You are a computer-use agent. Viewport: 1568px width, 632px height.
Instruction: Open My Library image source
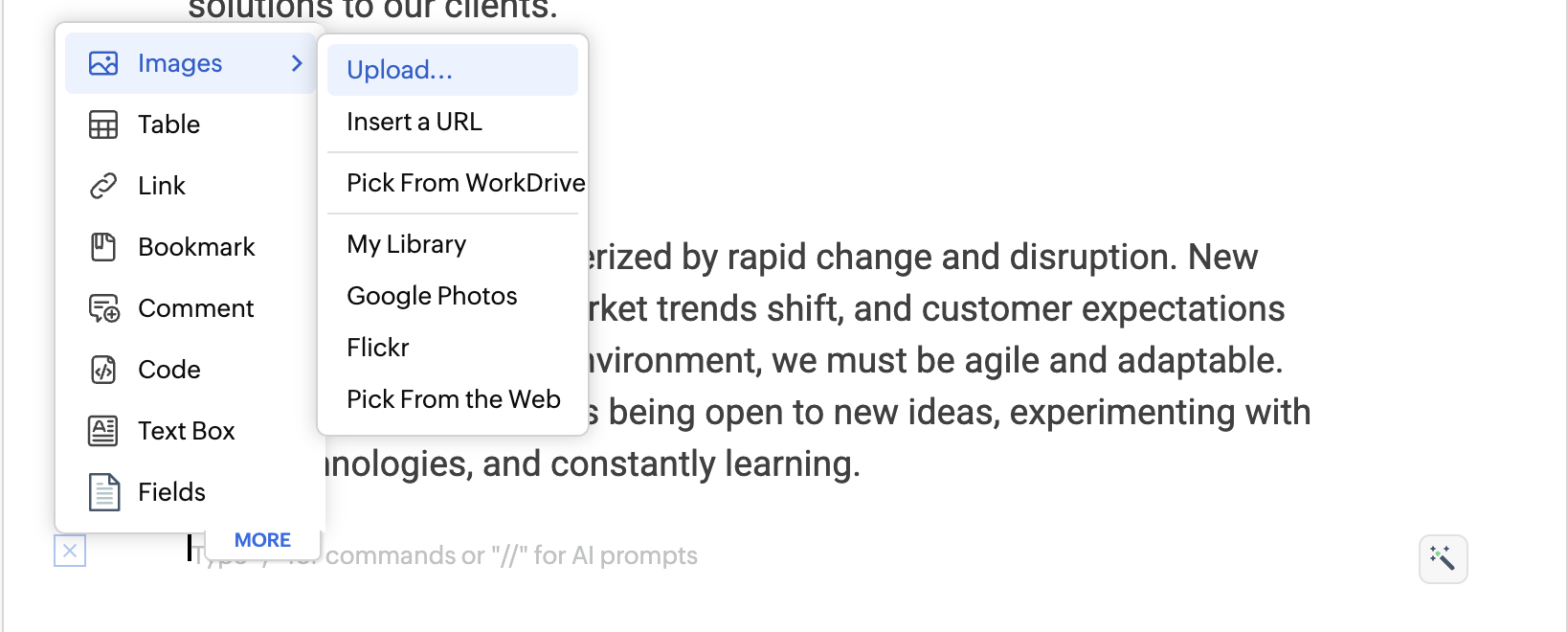(x=407, y=244)
